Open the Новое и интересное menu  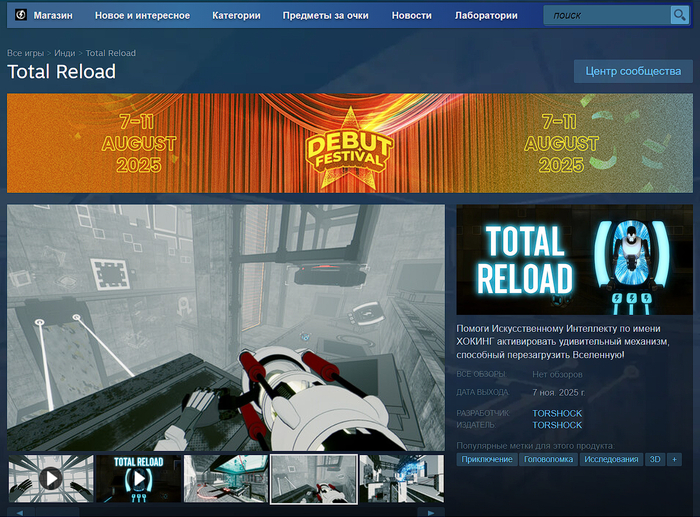click(x=142, y=16)
